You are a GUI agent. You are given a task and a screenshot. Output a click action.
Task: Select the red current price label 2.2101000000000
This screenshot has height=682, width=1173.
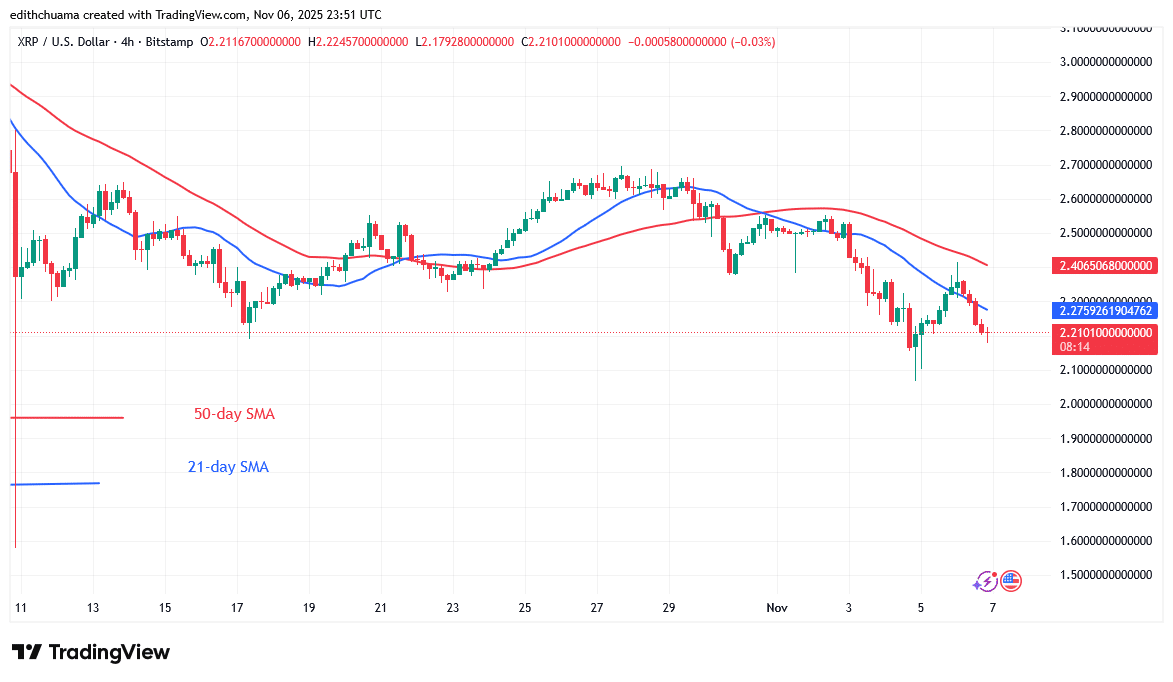click(1104, 334)
